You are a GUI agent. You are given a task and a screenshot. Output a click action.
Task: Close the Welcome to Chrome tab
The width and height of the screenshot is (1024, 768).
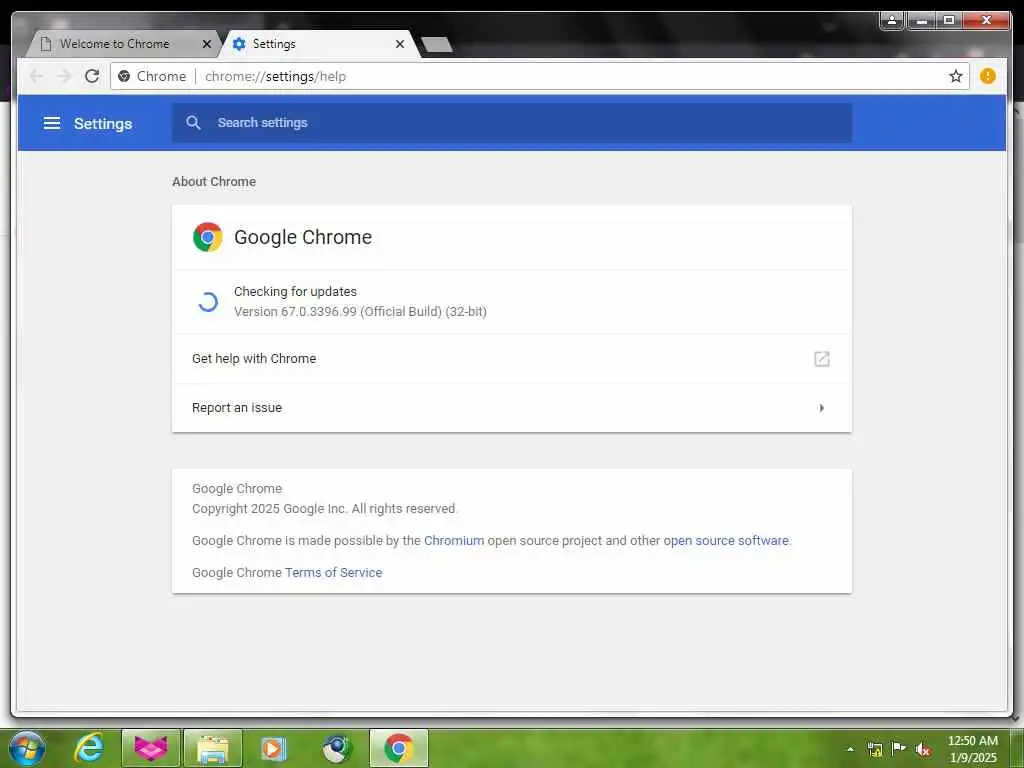[x=207, y=44]
